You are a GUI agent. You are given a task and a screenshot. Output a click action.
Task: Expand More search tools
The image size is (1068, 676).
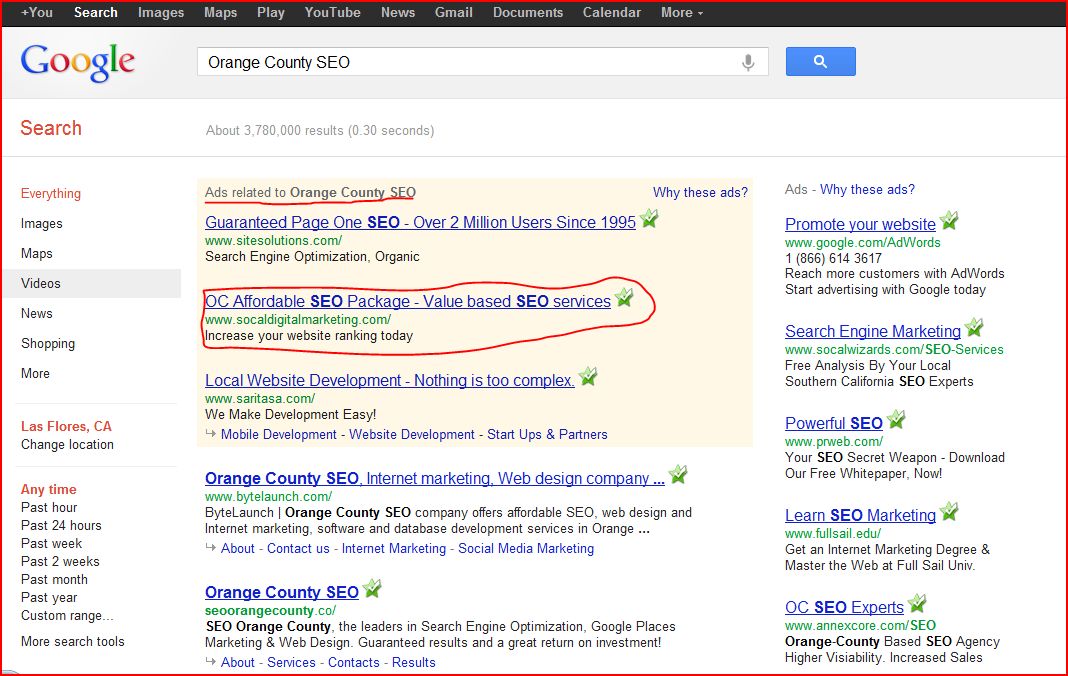pyautogui.click(x=73, y=641)
